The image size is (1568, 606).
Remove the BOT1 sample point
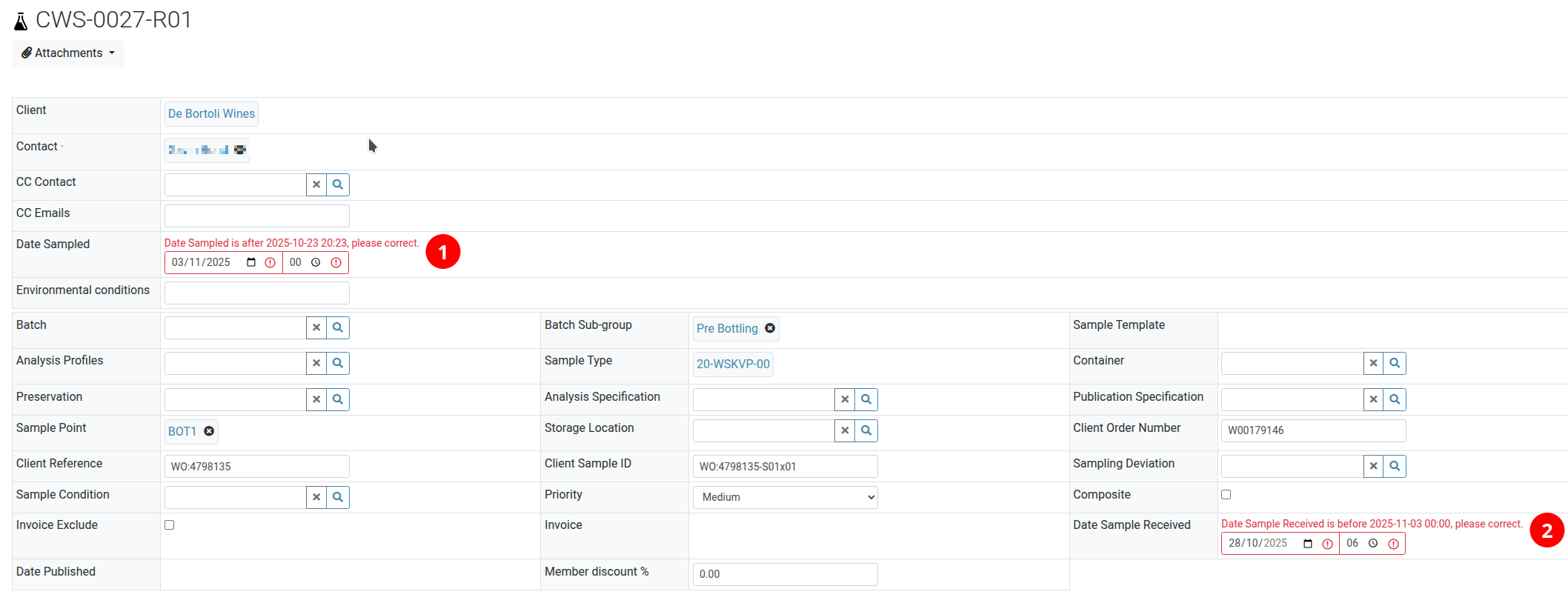click(x=209, y=431)
